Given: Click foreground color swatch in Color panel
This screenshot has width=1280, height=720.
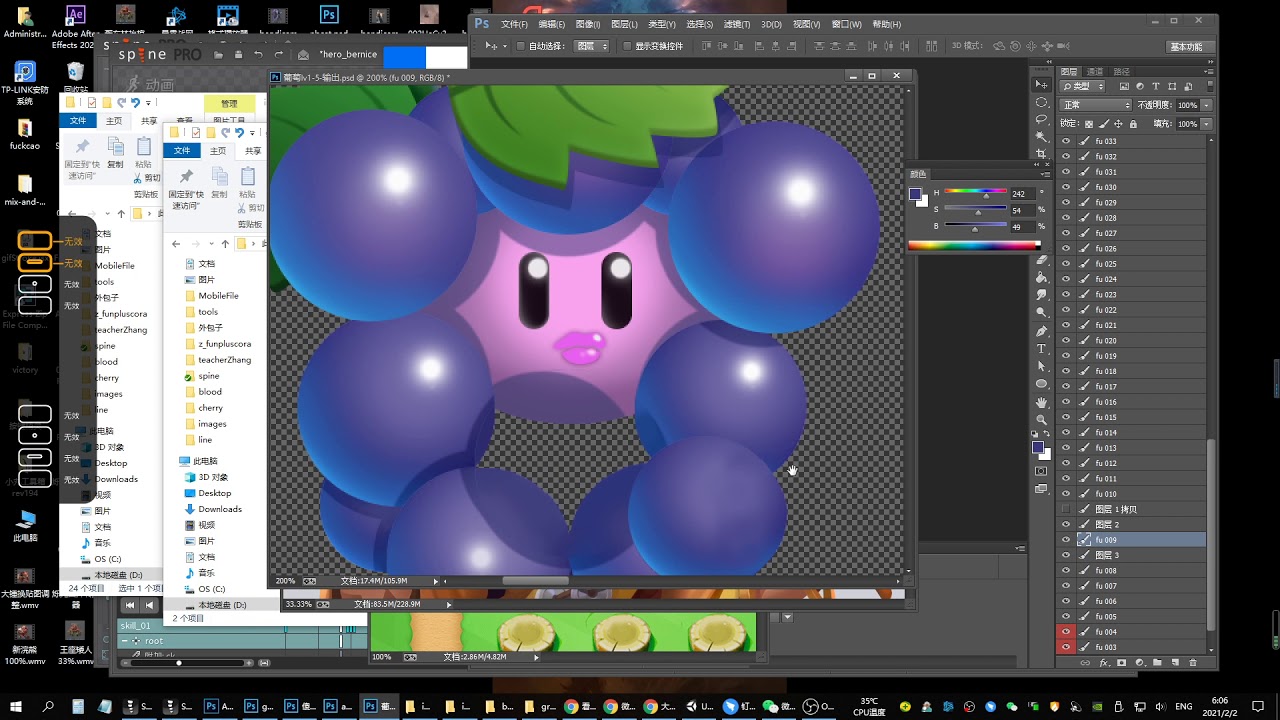Looking at the screenshot, I should tap(915, 195).
